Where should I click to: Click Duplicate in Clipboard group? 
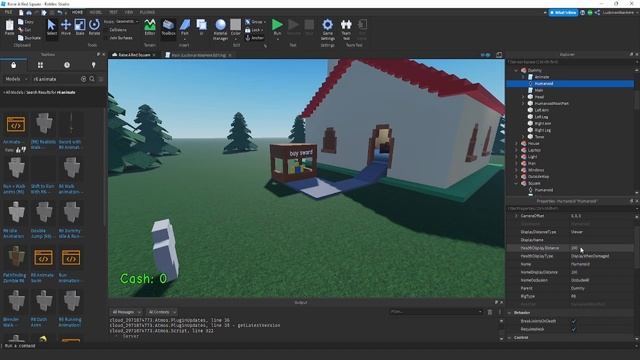point(29,38)
